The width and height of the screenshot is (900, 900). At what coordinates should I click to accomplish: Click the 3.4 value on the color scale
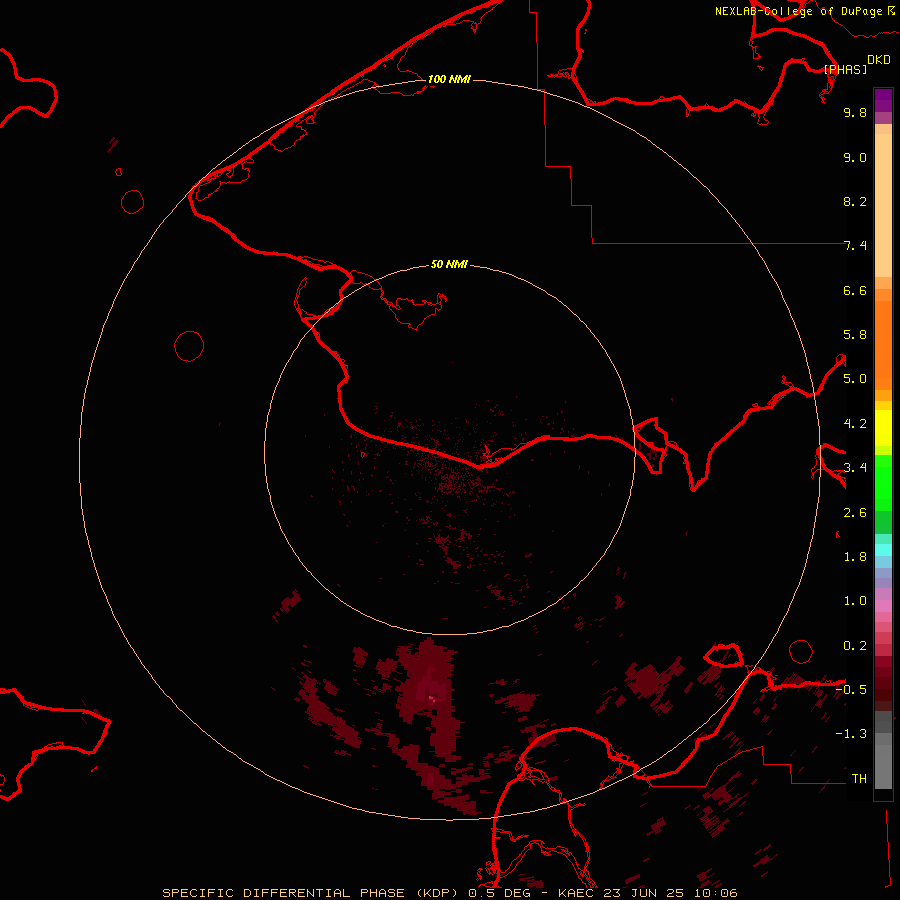pyautogui.click(x=855, y=468)
